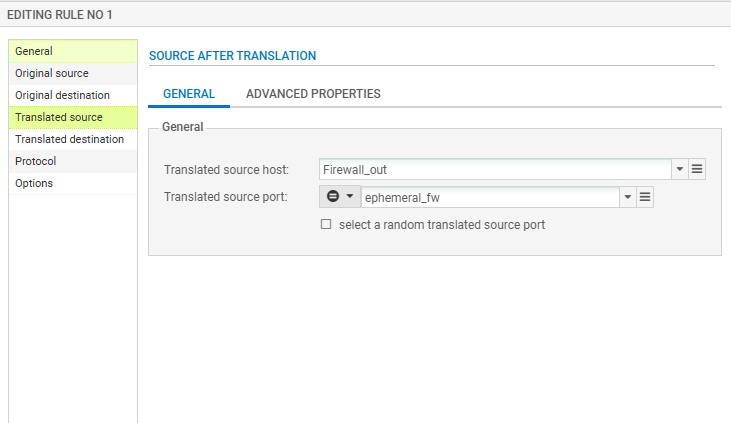Click the equals operator icon for source port
The height and width of the screenshot is (423, 731).
point(333,197)
